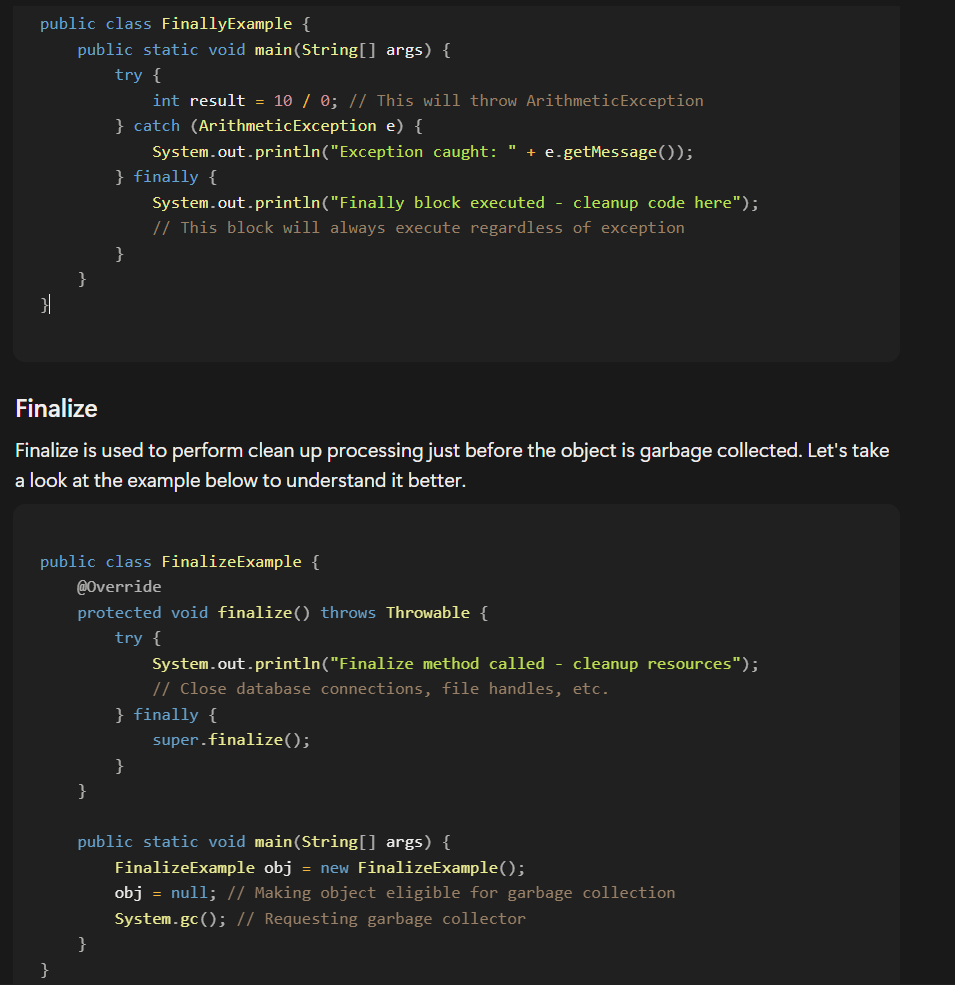Viewport: 955px width, 985px height.
Task: Click comment "// Close database connections, file handles"
Action: tap(380, 689)
